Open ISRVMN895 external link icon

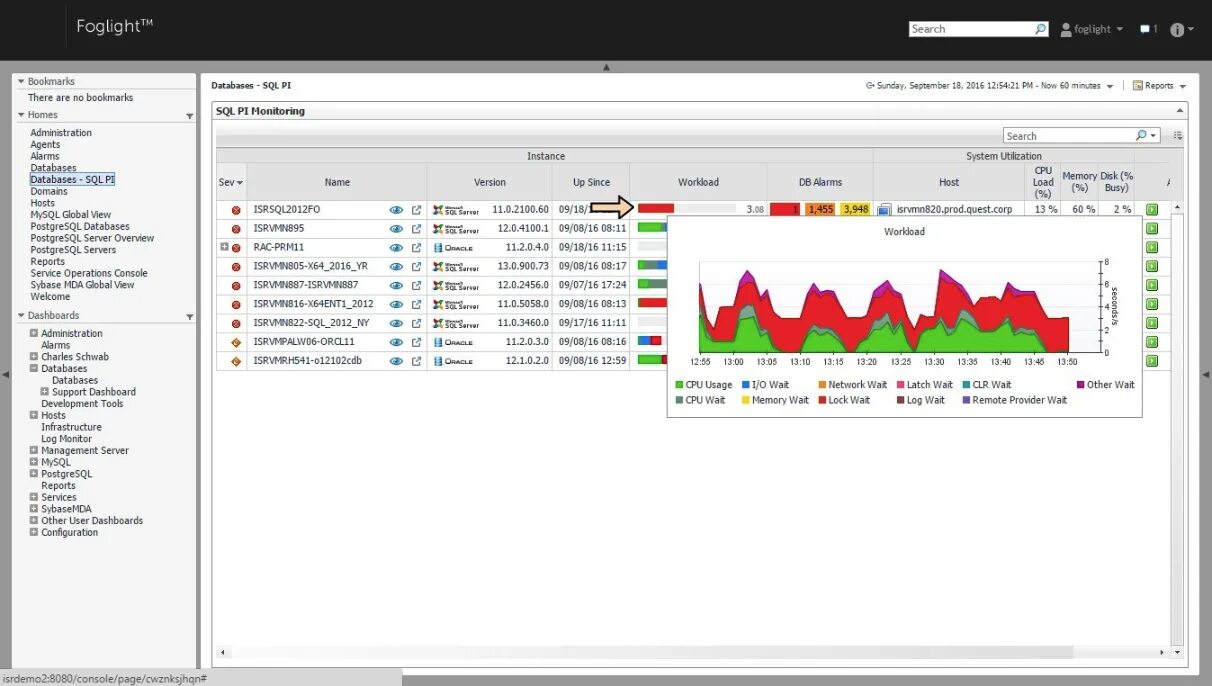tap(416, 229)
